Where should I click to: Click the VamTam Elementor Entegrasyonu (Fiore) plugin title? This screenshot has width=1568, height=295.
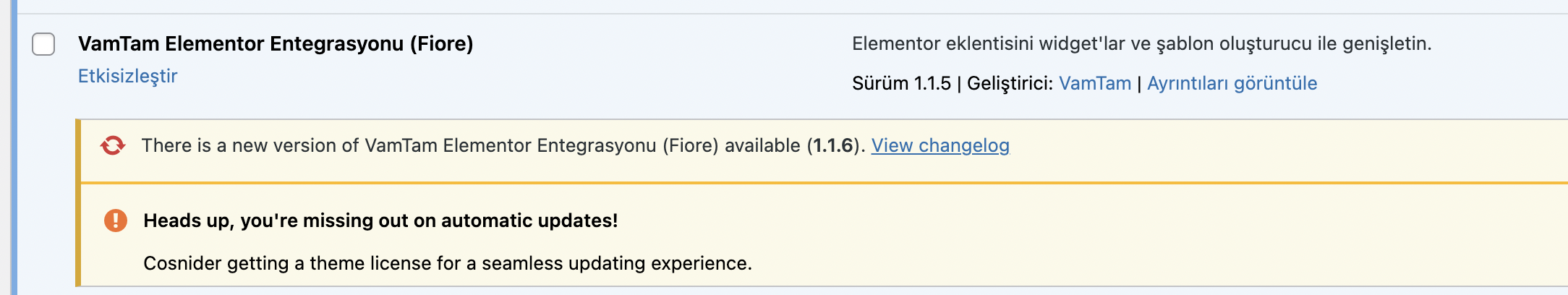coord(276,43)
